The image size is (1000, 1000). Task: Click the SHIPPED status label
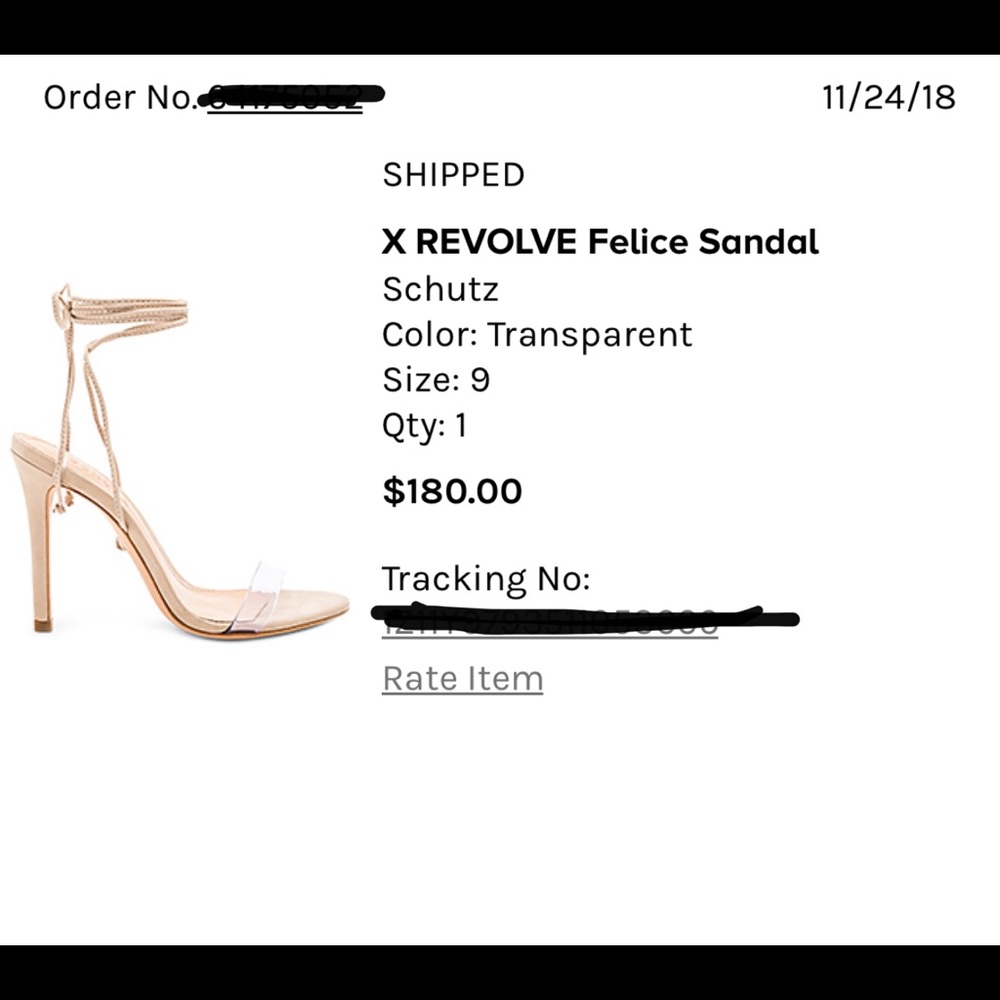point(453,174)
